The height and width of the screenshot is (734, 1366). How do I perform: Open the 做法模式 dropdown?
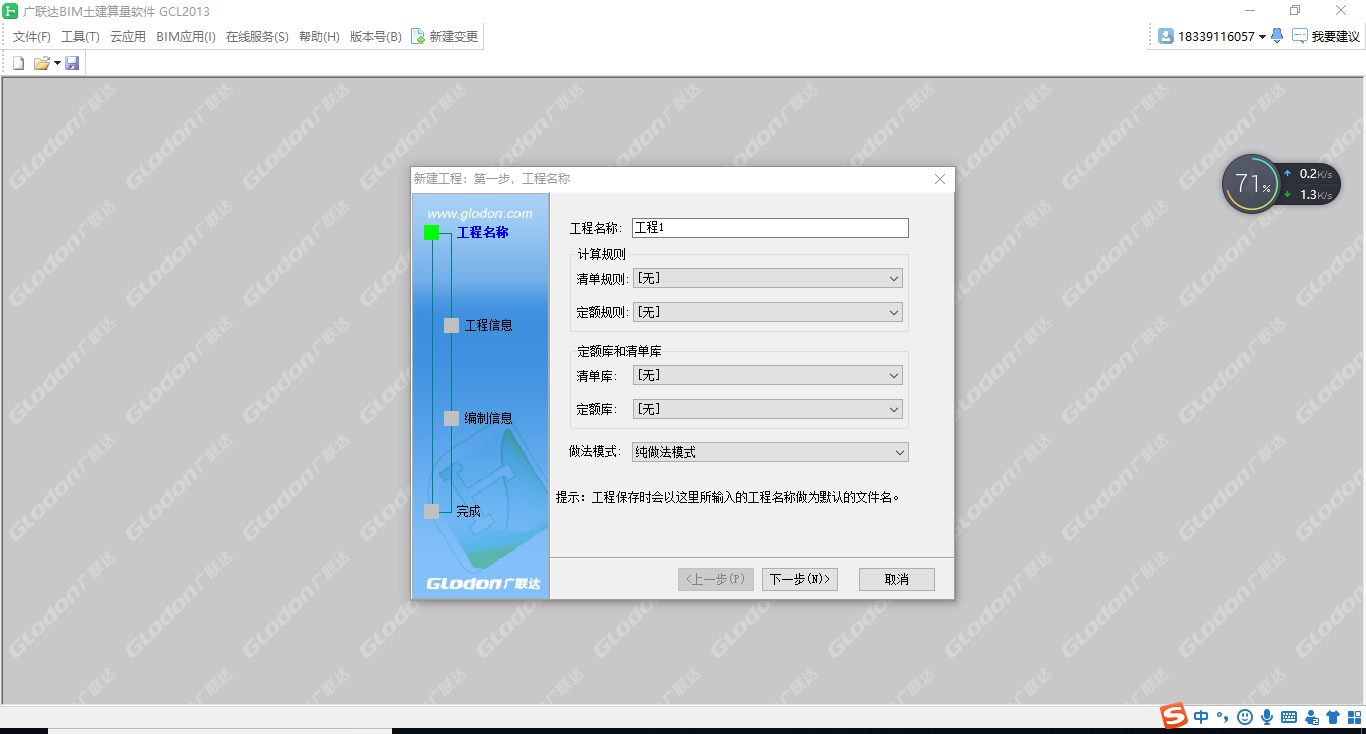click(770, 452)
